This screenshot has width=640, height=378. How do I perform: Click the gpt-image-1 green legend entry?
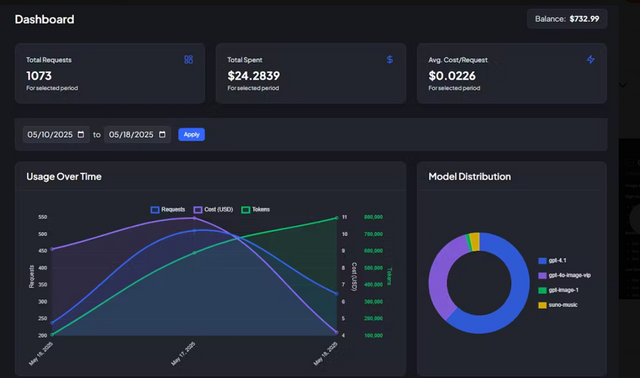(558, 290)
